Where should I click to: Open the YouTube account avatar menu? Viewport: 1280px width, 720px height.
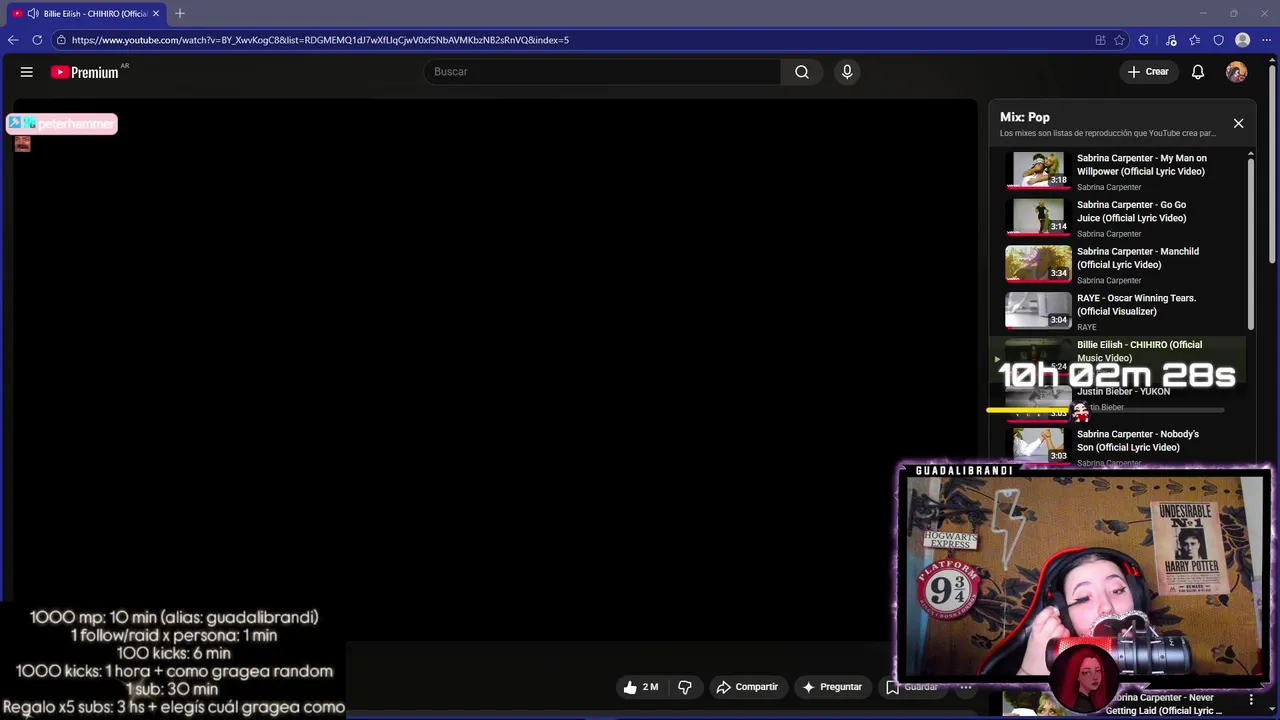click(x=1237, y=72)
